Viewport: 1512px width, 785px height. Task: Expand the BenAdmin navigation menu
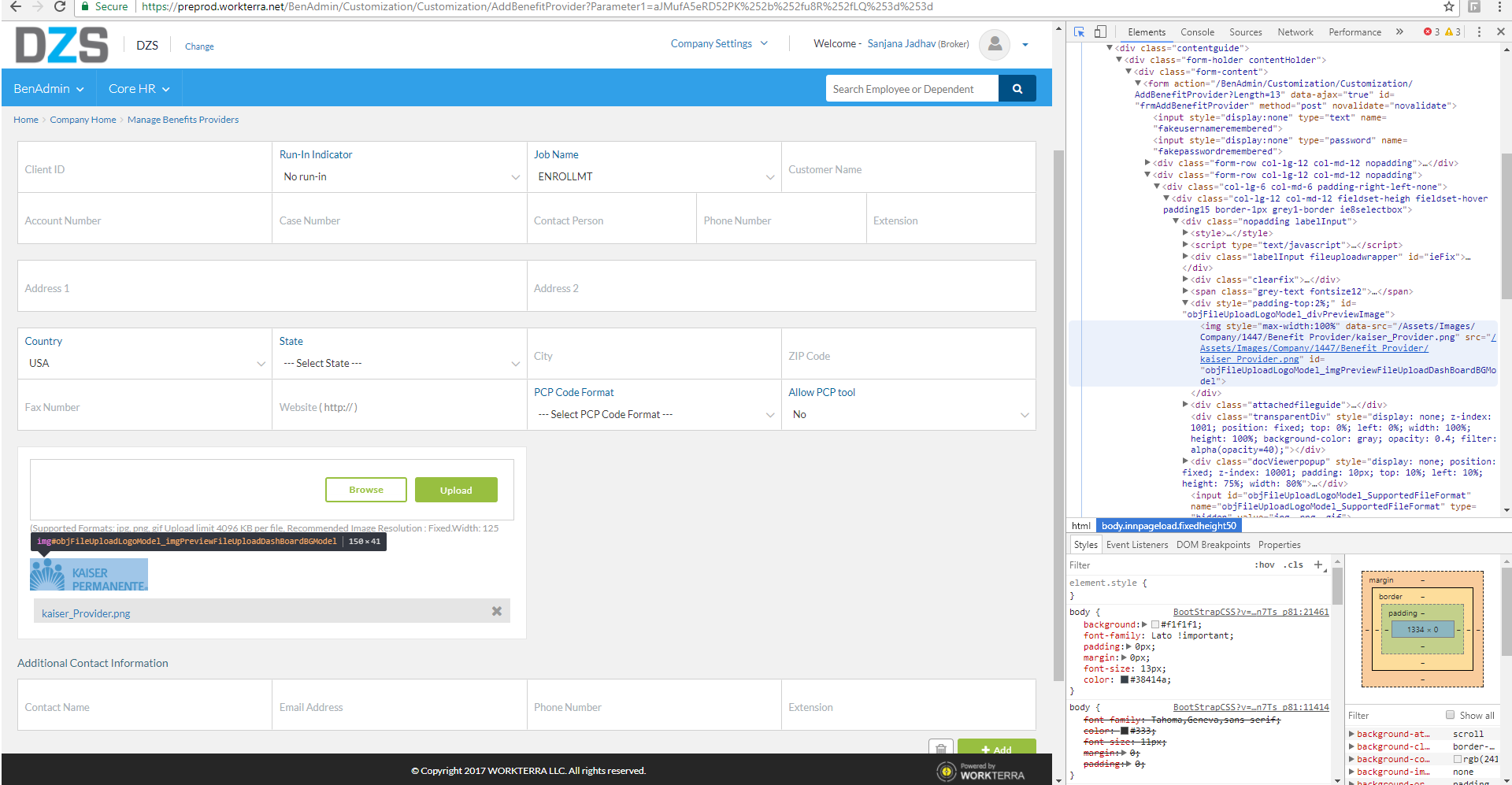pyautogui.click(x=49, y=88)
